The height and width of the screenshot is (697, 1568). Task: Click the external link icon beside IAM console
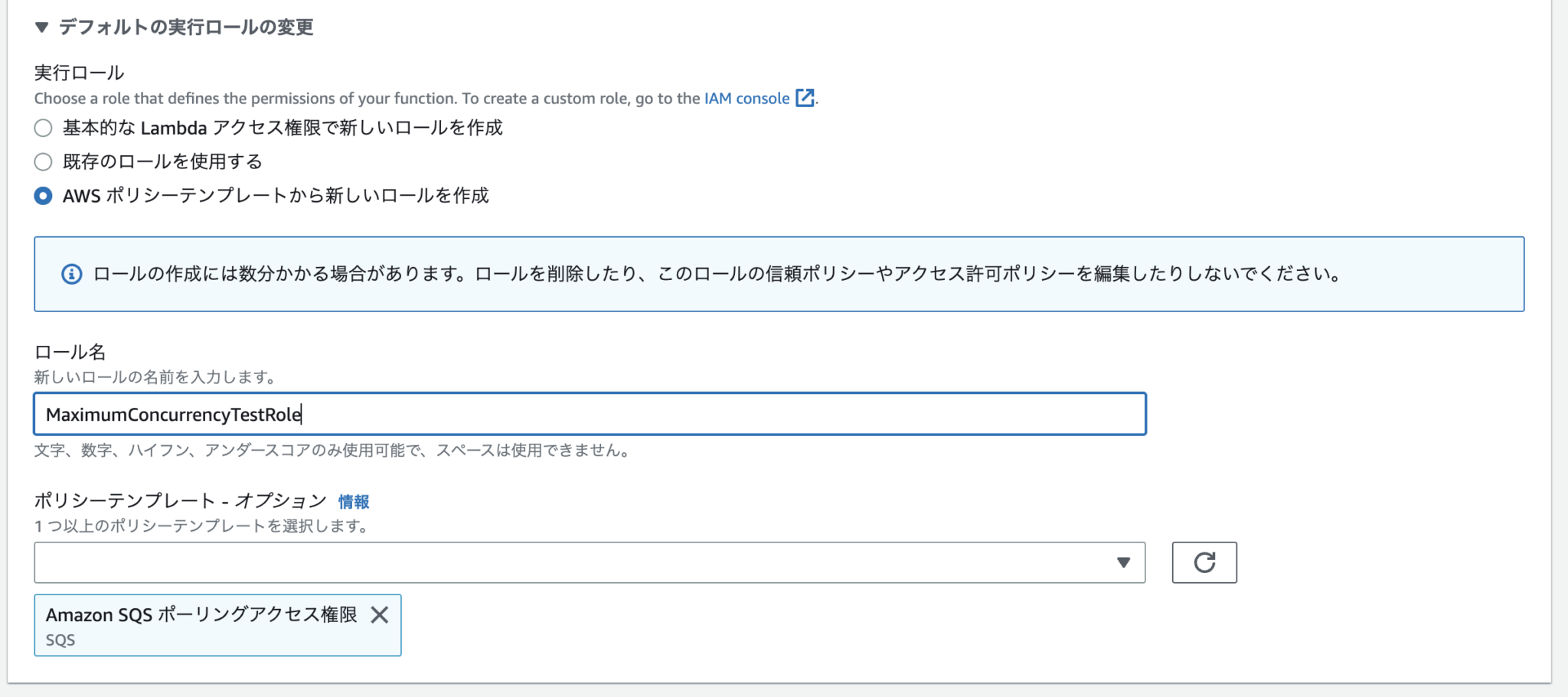803,98
